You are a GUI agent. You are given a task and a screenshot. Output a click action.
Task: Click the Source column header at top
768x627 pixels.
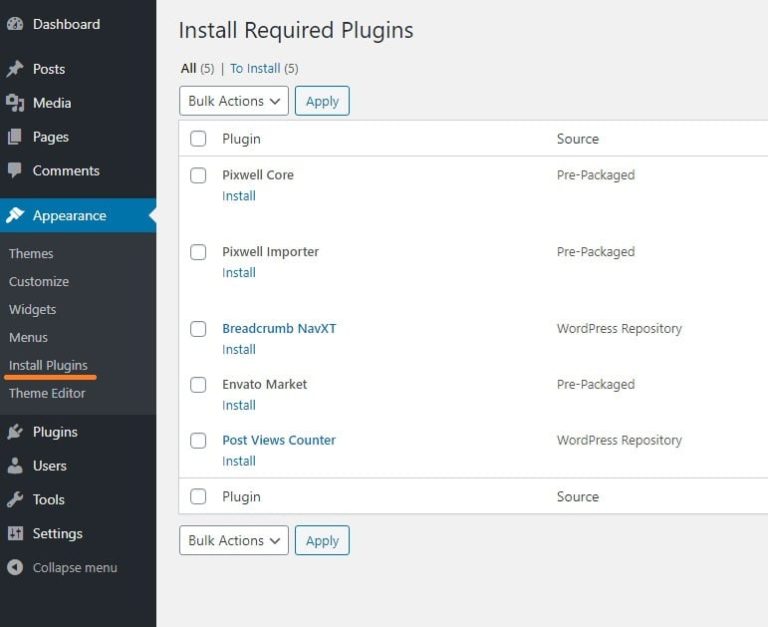(x=577, y=139)
